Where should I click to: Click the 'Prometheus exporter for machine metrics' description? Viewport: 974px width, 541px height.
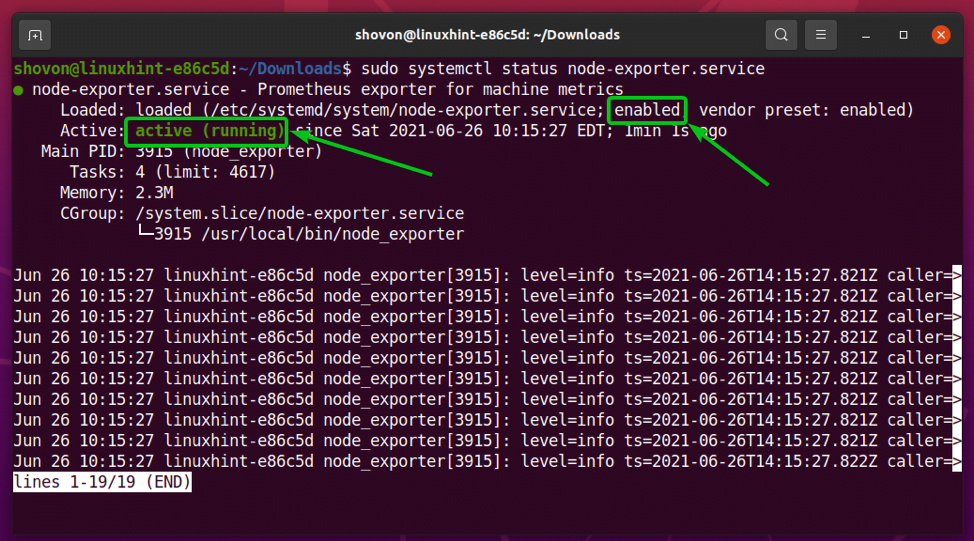point(440,89)
